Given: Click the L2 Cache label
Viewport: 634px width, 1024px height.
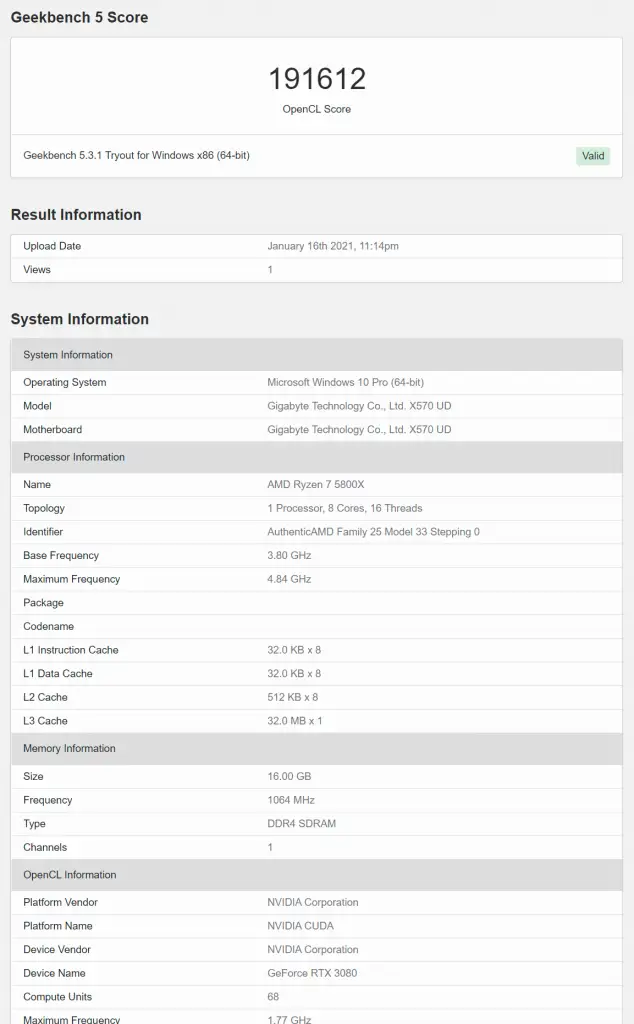Looking at the screenshot, I should (x=45, y=697).
